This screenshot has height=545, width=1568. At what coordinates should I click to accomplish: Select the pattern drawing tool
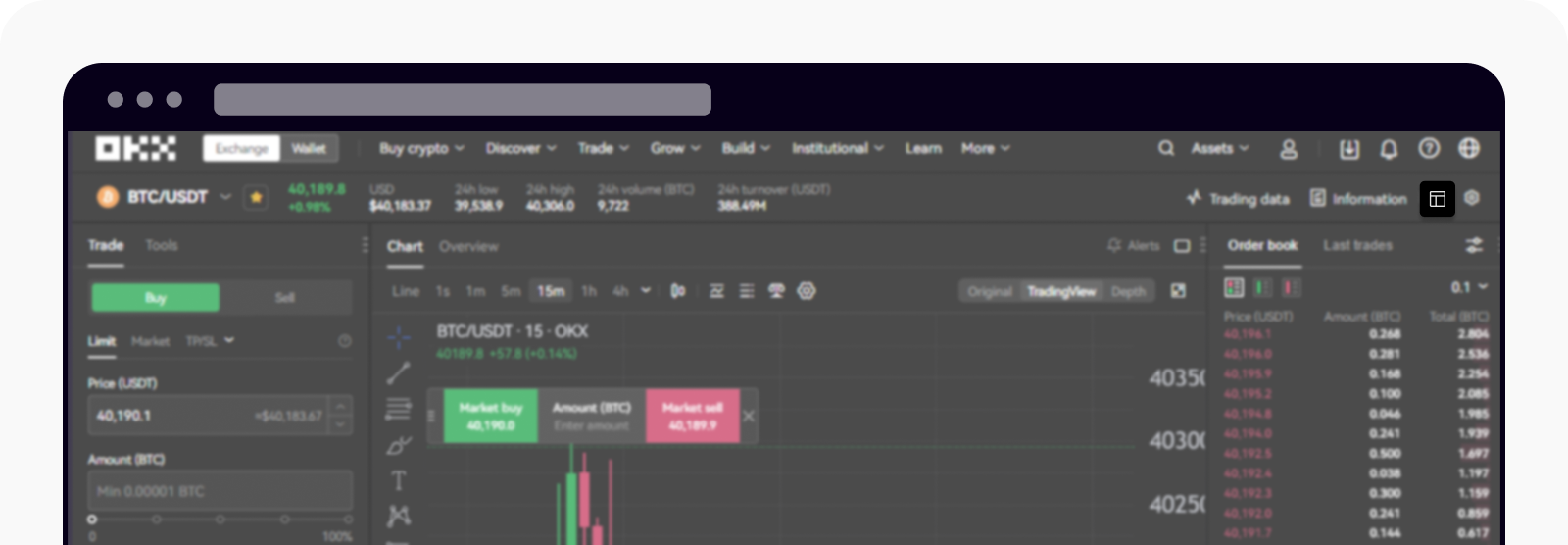point(399,516)
